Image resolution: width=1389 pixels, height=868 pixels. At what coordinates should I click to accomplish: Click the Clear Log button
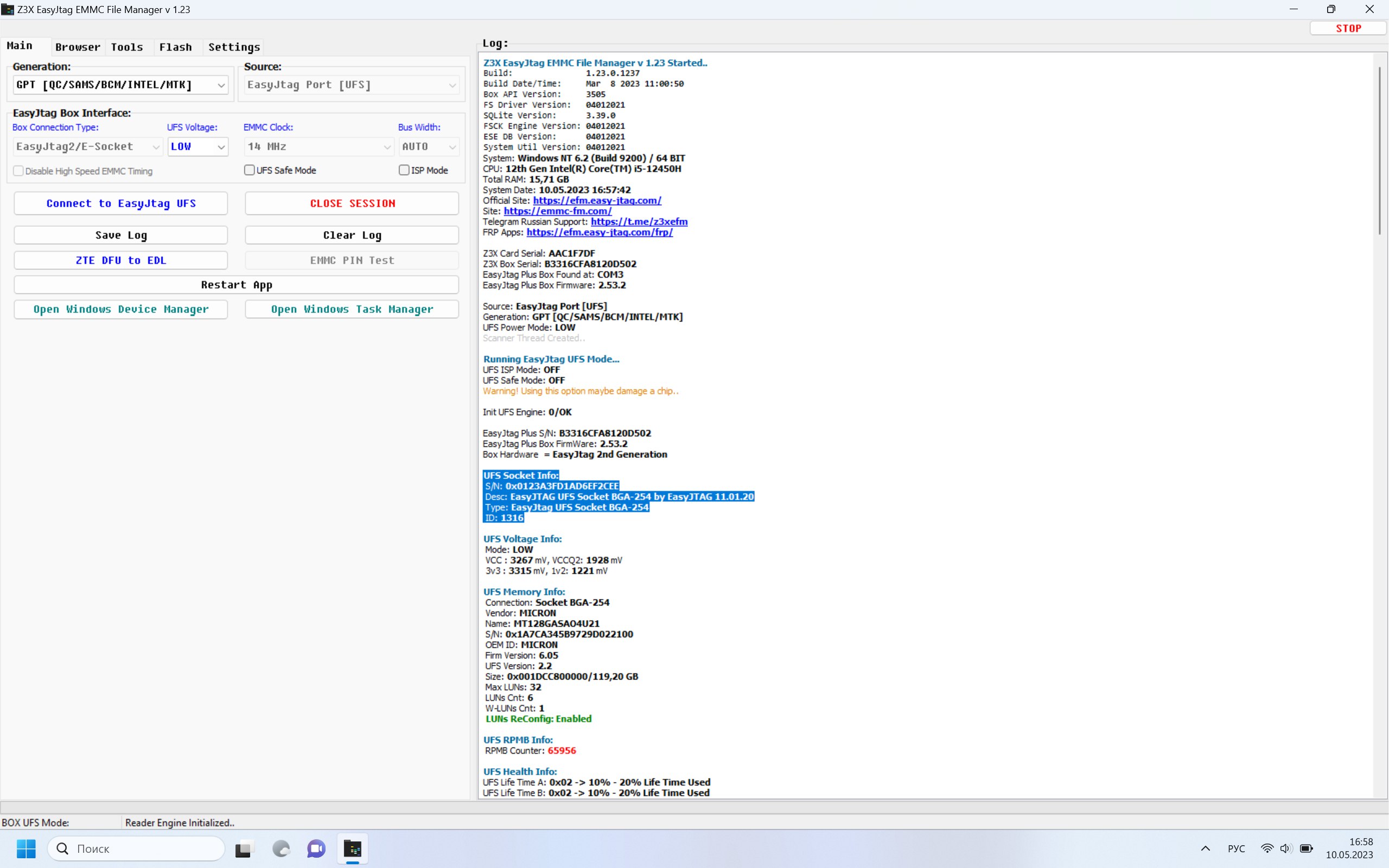click(x=352, y=235)
